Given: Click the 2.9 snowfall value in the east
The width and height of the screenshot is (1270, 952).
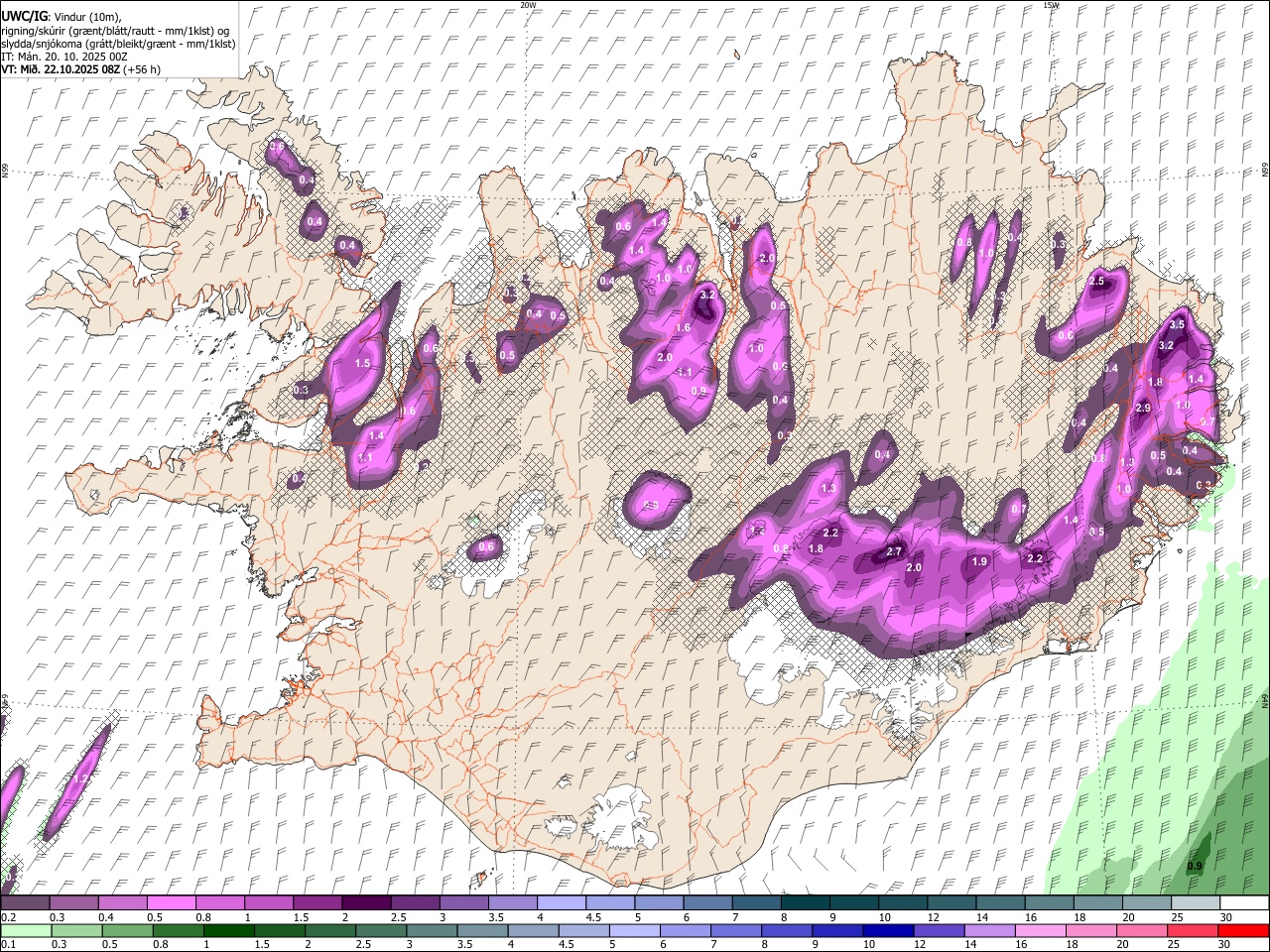Looking at the screenshot, I should pyautogui.click(x=1143, y=408).
